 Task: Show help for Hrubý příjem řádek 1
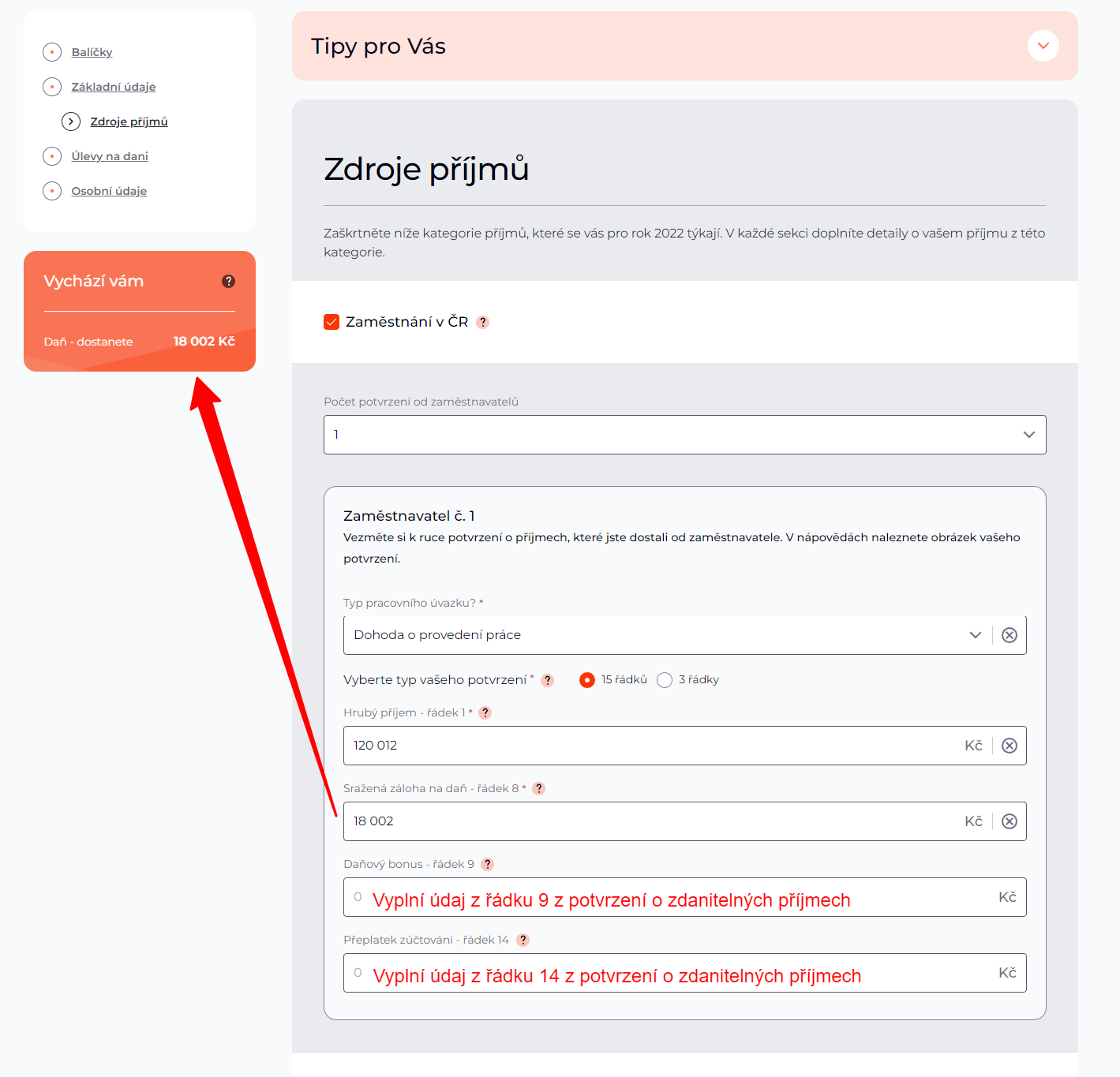(485, 712)
